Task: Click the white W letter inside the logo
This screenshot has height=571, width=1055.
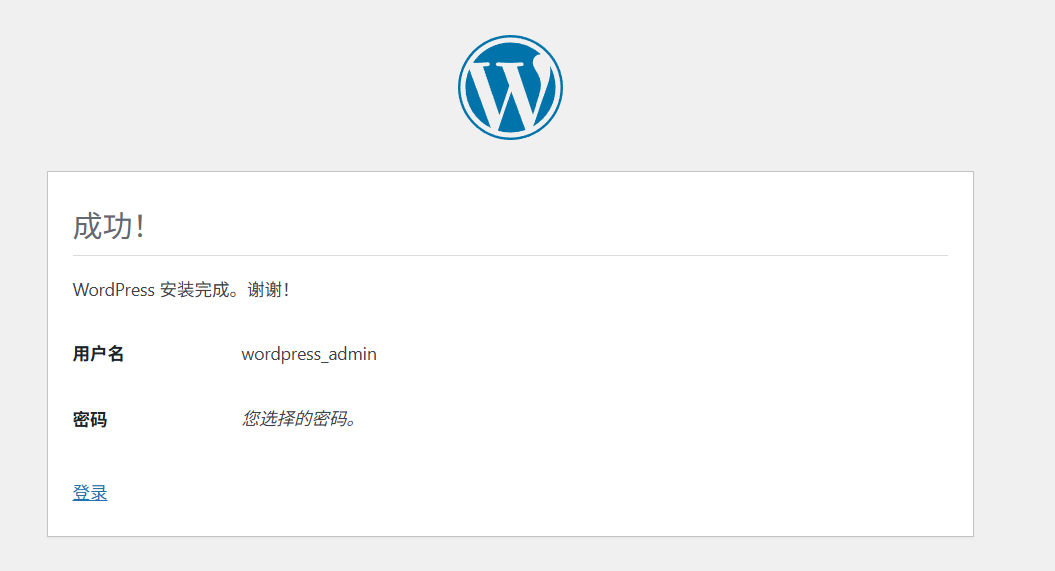Action: [510, 90]
